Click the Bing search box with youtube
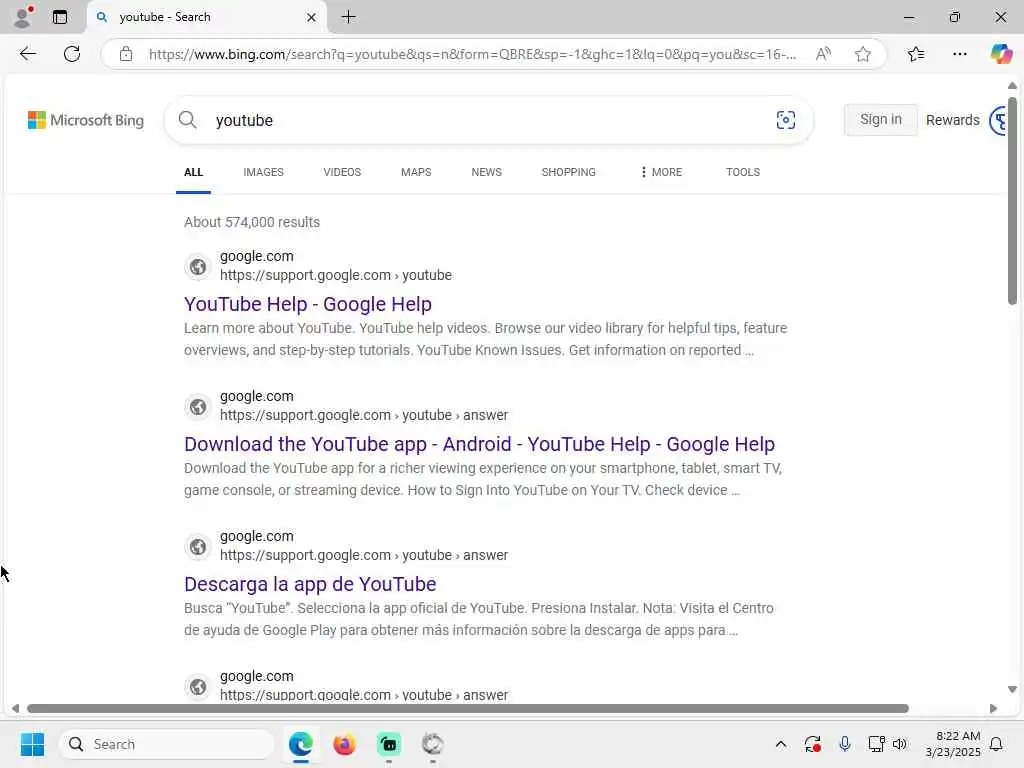Screen dimensions: 1024x768 [490, 120]
